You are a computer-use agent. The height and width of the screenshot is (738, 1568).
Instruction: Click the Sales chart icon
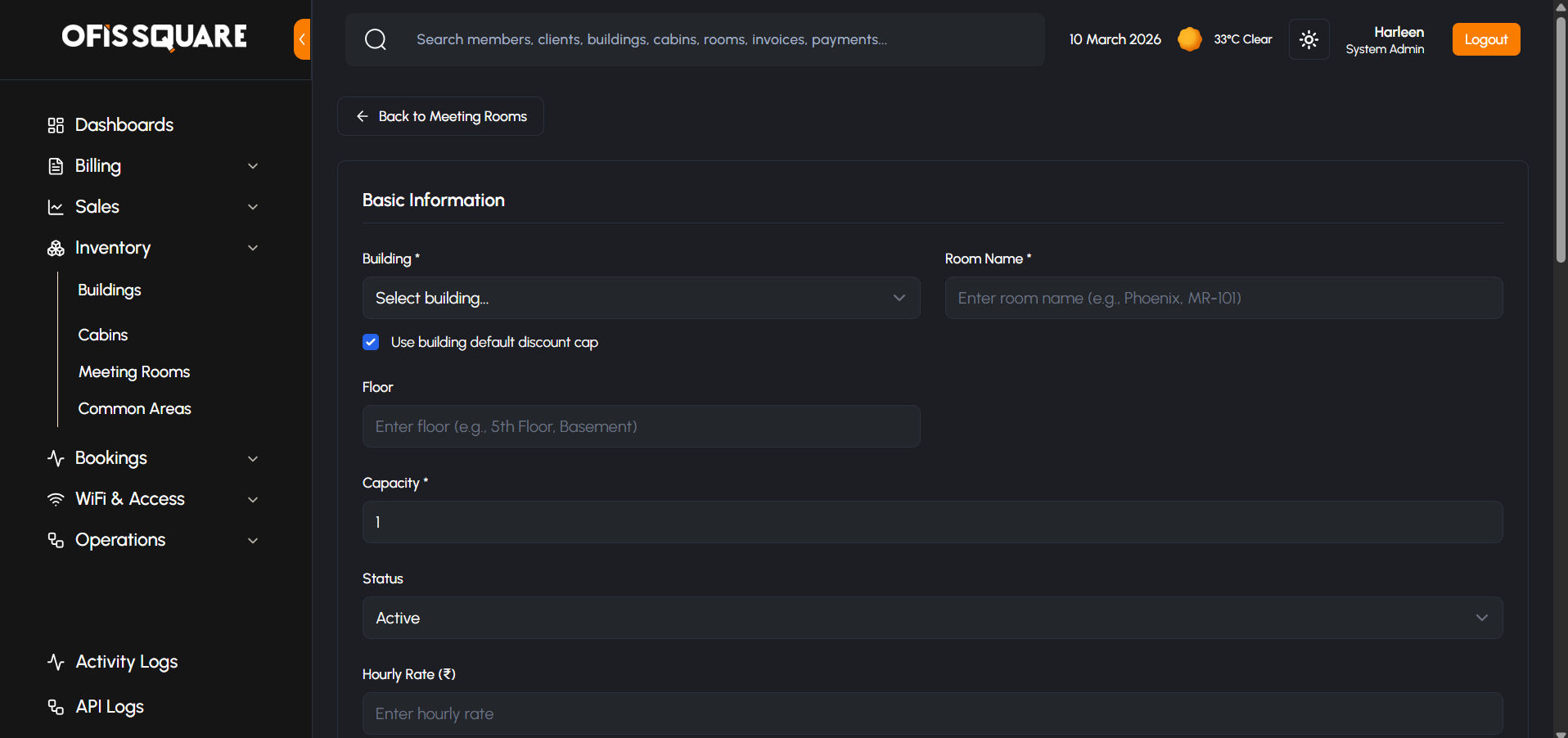click(x=56, y=207)
